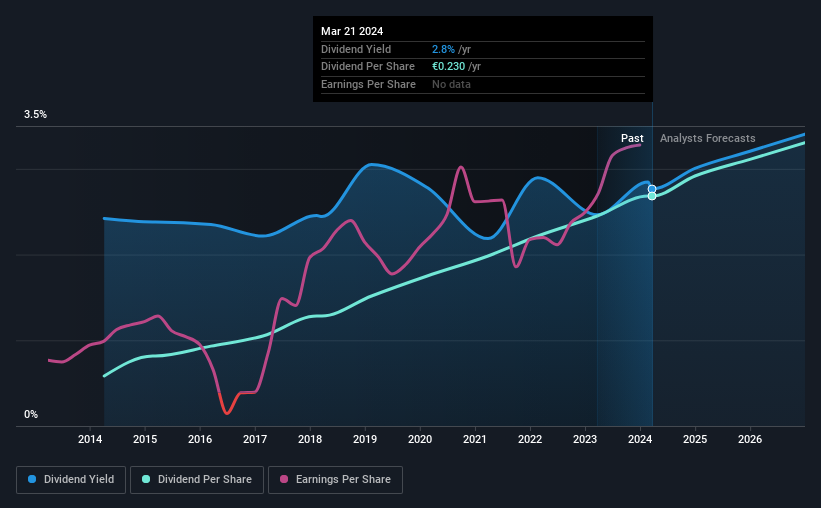Image resolution: width=821 pixels, height=508 pixels.
Task: Click the Analysts Forecasts label
Action: 707,138
